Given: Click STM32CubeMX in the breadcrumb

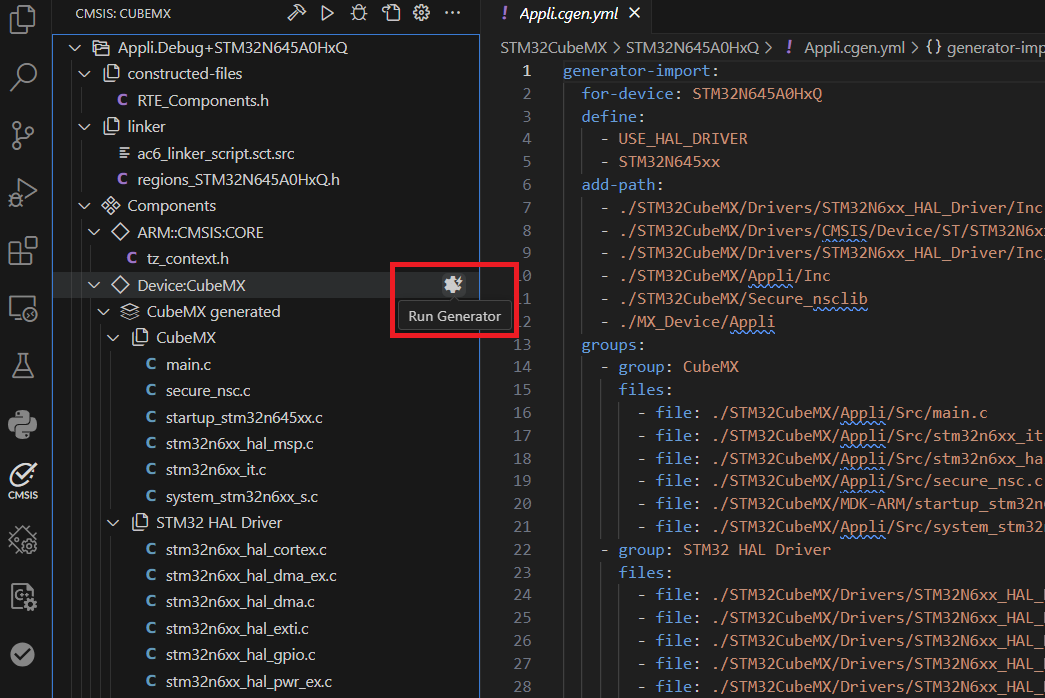Looking at the screenshot, I should 554,46.
